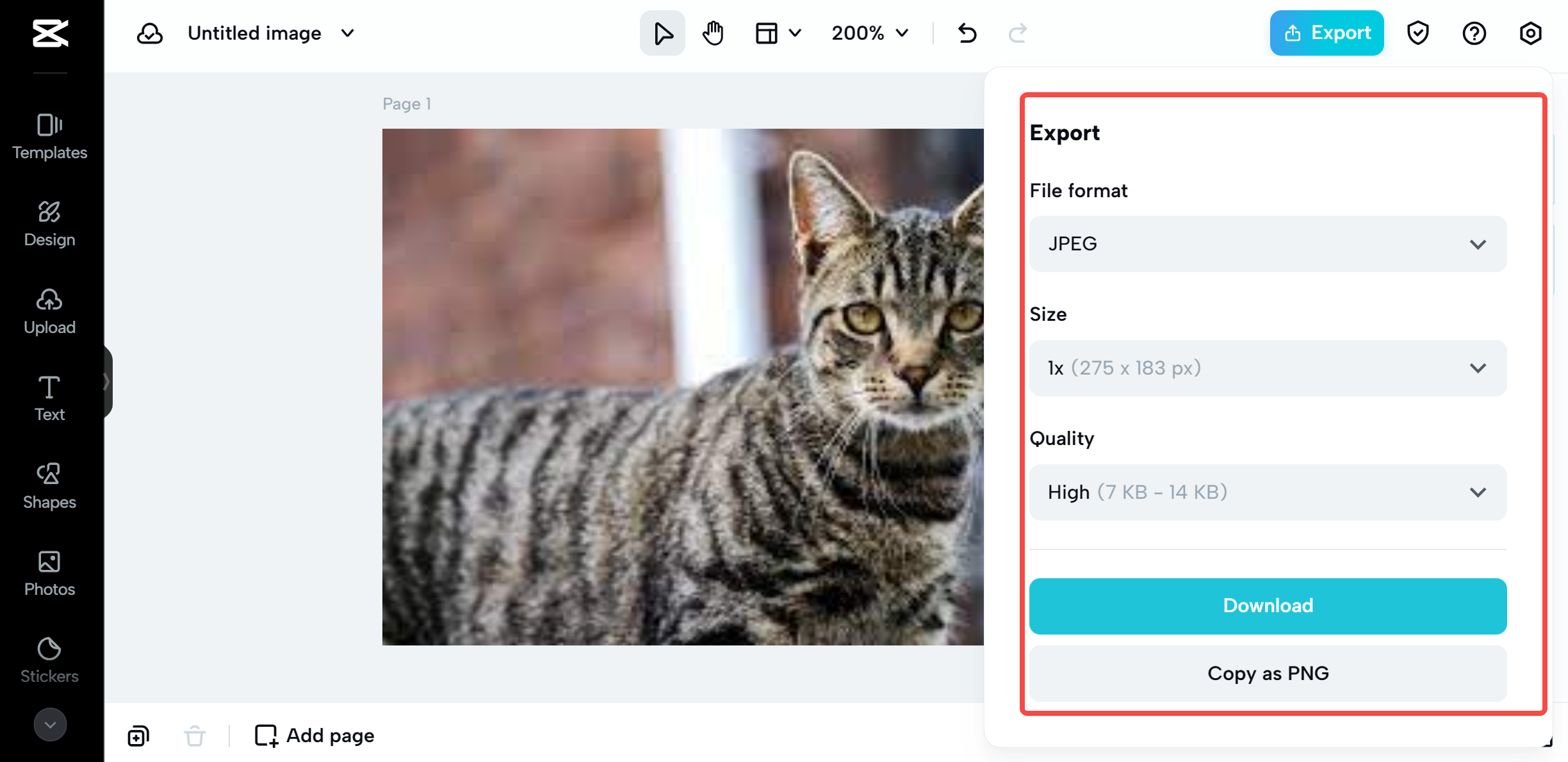This screenshot has width=1568, height=762.
Task: Expand the Size 1x dropdown
Action: [x=1268, y=368]
